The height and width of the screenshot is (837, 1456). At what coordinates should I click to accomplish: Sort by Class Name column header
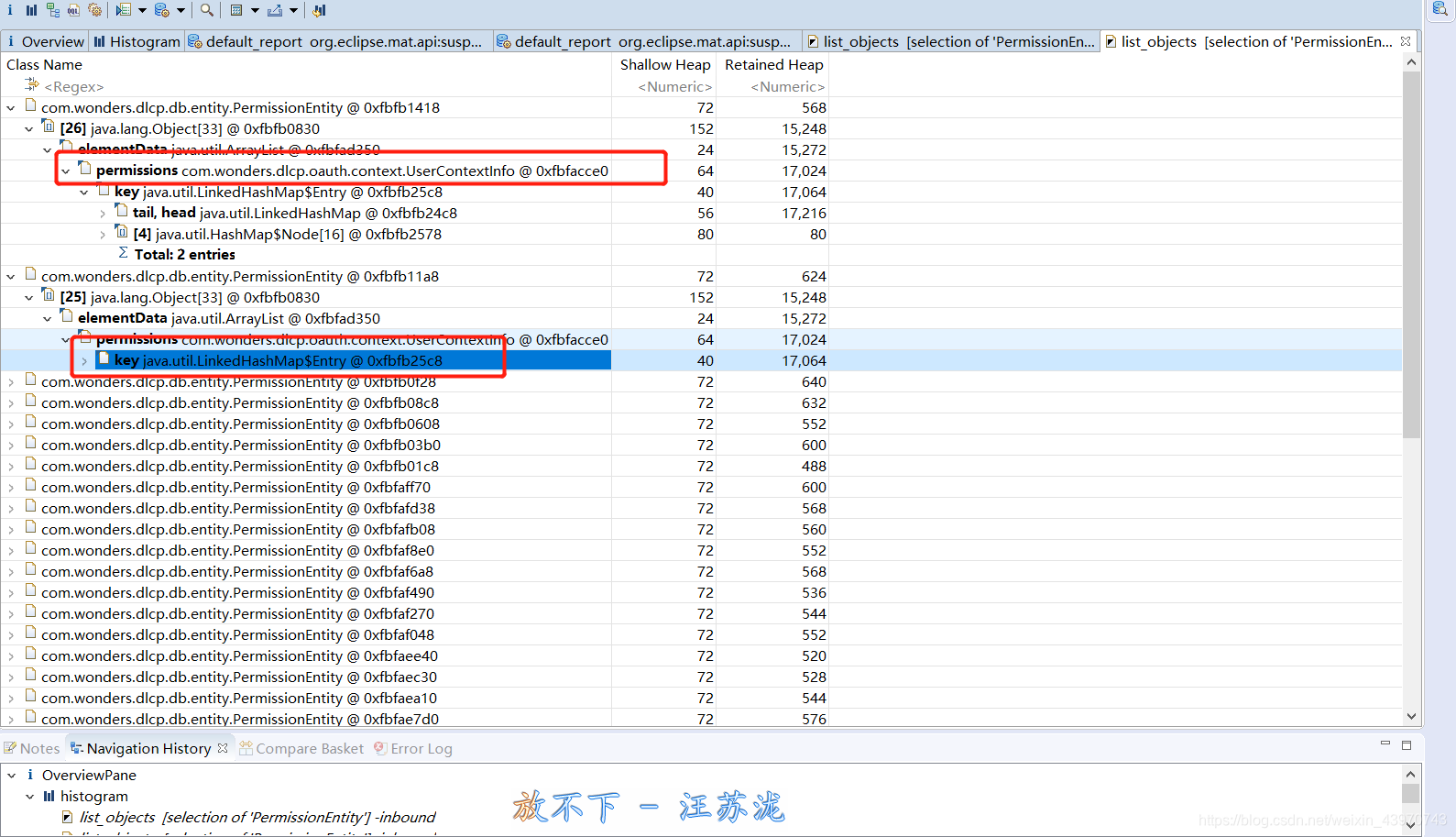44,64
